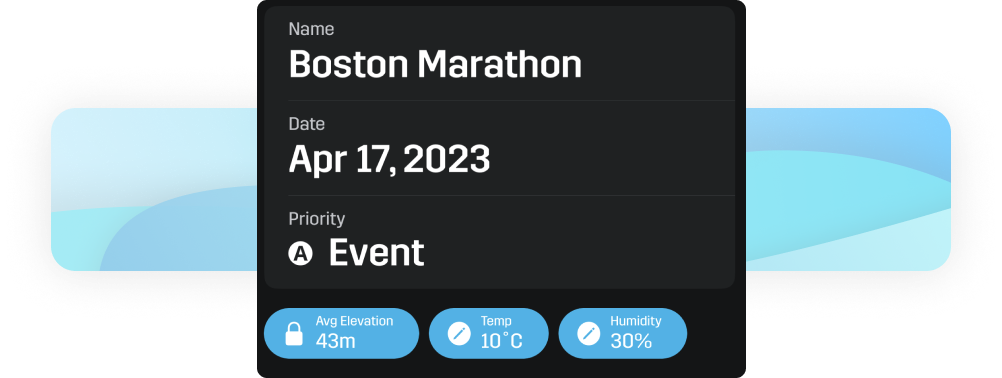
Task: Edit the 10°C temperature value
Action: tap(502, 341)
